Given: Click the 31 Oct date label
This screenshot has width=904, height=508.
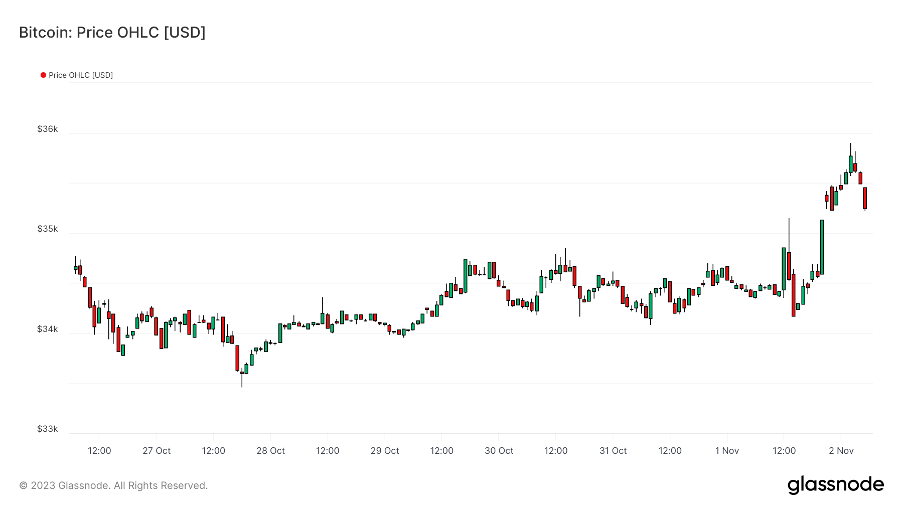Looking at the screenshot, I should click(613, 451).
